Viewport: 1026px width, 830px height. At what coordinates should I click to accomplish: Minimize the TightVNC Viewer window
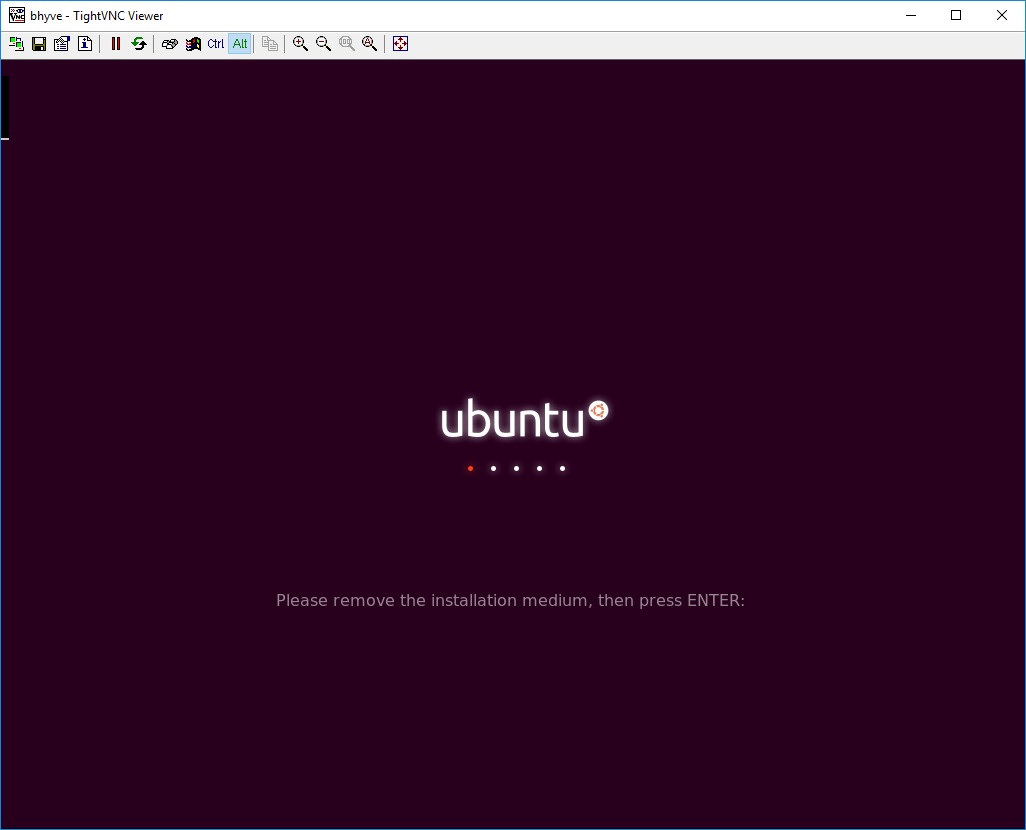pyautogui.click(x=911, y=15)
